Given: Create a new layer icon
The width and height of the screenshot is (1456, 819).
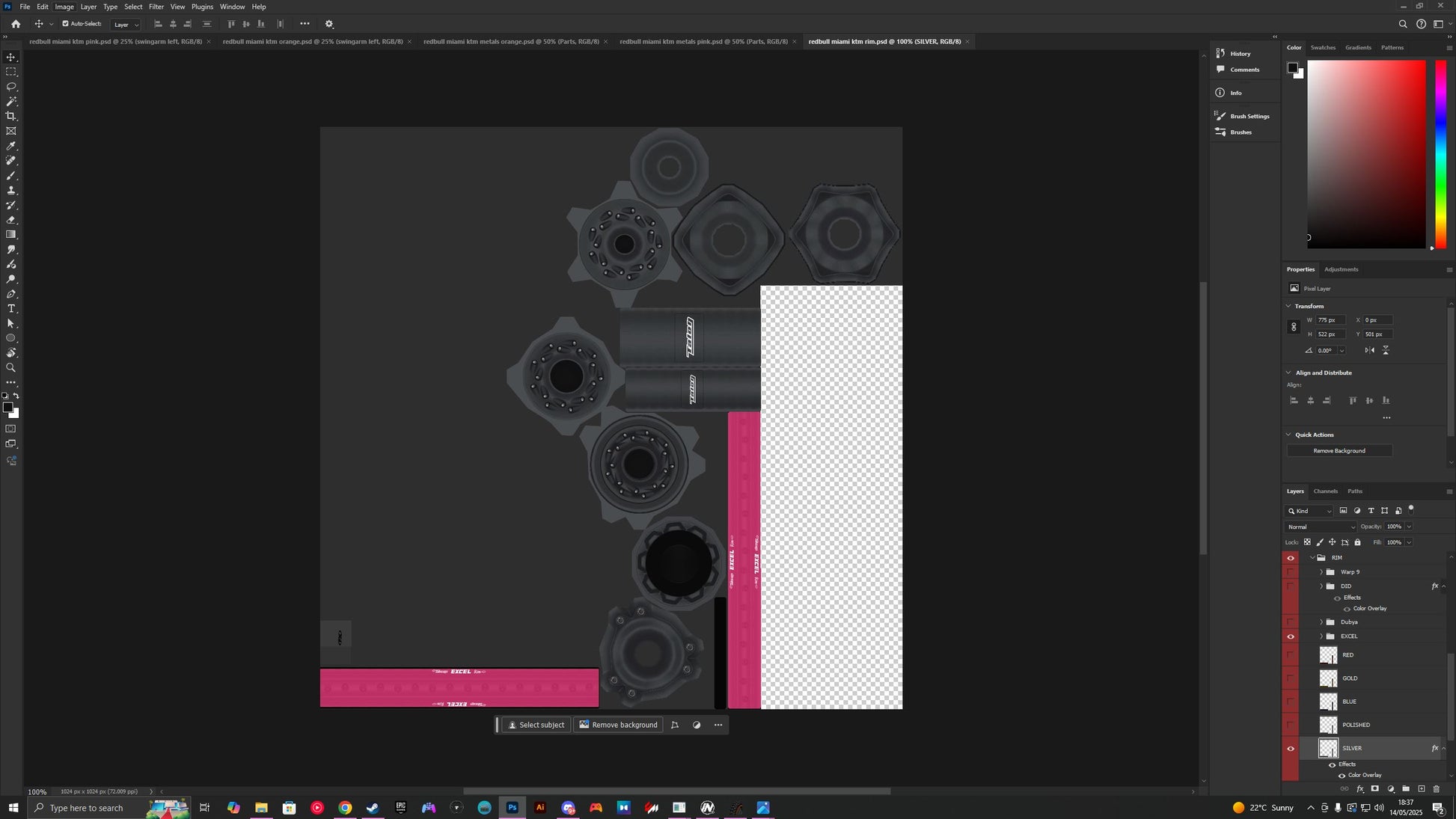Looking at the screenshot, I should [1422, 789].
